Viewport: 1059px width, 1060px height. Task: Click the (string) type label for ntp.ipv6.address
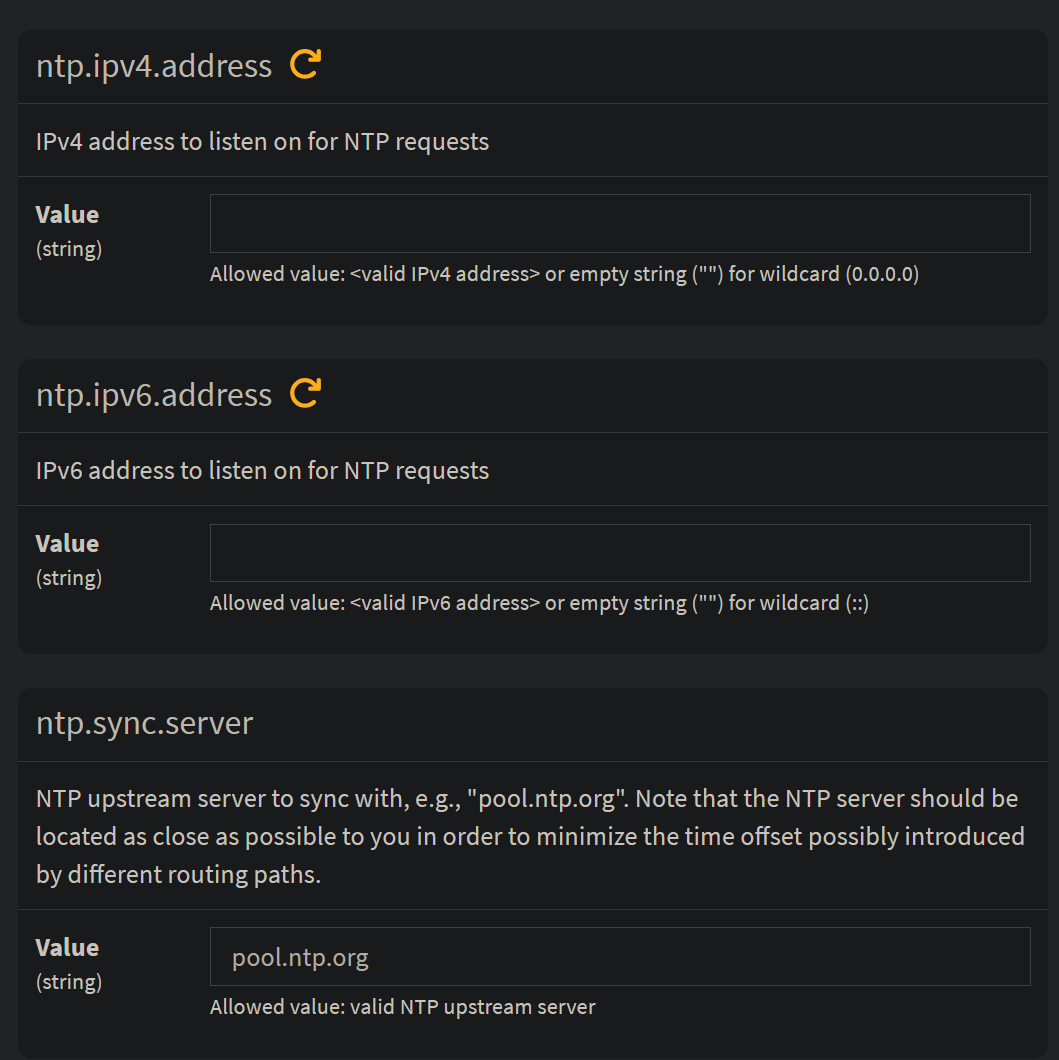[68, 577]
